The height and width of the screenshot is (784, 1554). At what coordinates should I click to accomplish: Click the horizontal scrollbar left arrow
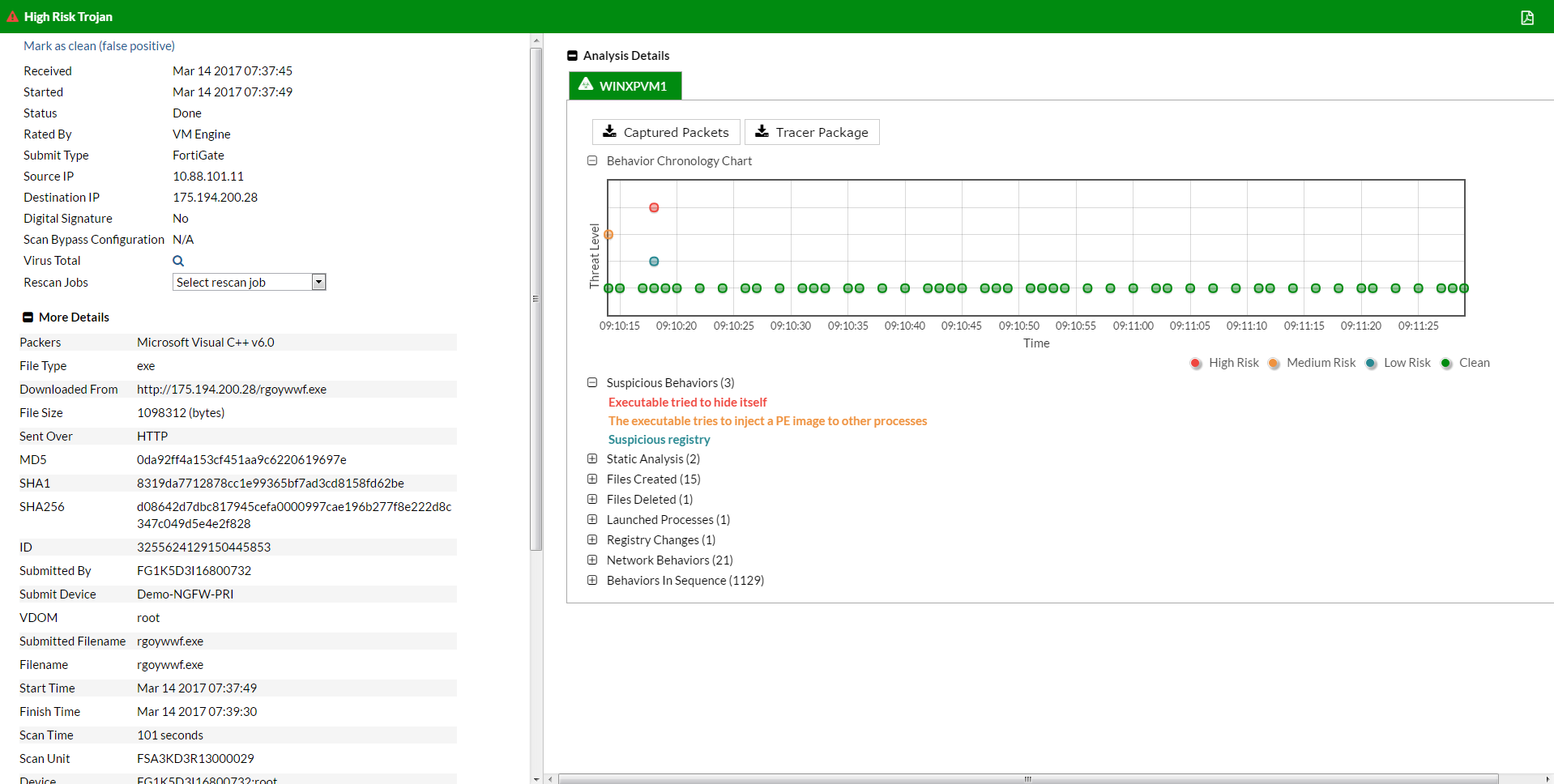click(550, 779)
